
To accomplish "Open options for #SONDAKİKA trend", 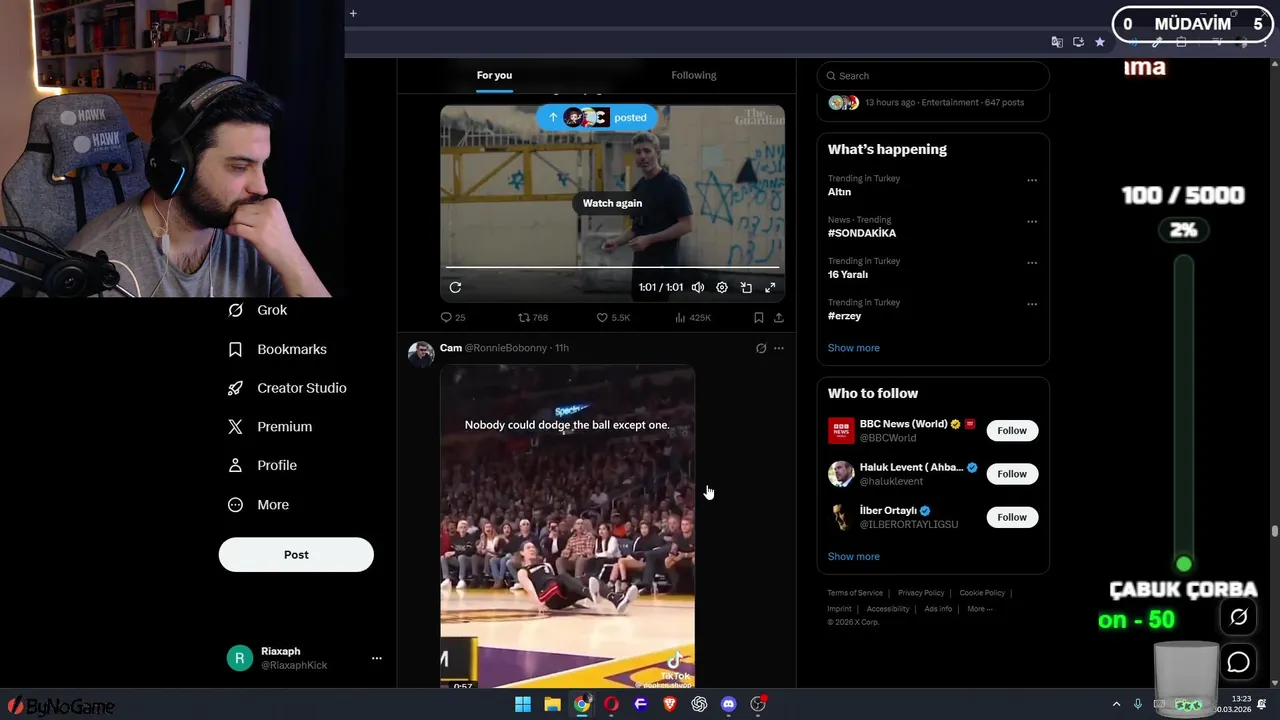I will pos(1032,222).
